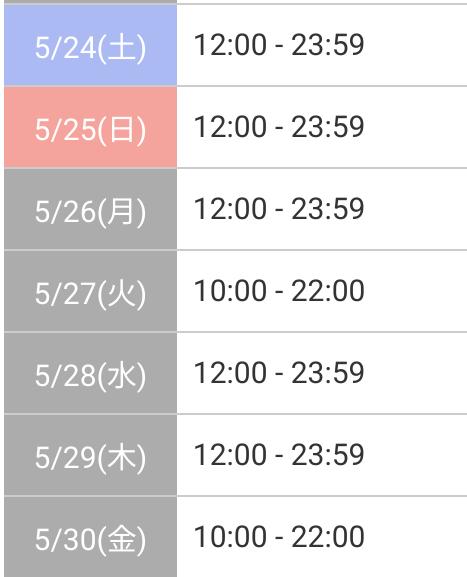
Task: Click the 12:00 - 23:59 time for Monday
Action: click(279, 209)
